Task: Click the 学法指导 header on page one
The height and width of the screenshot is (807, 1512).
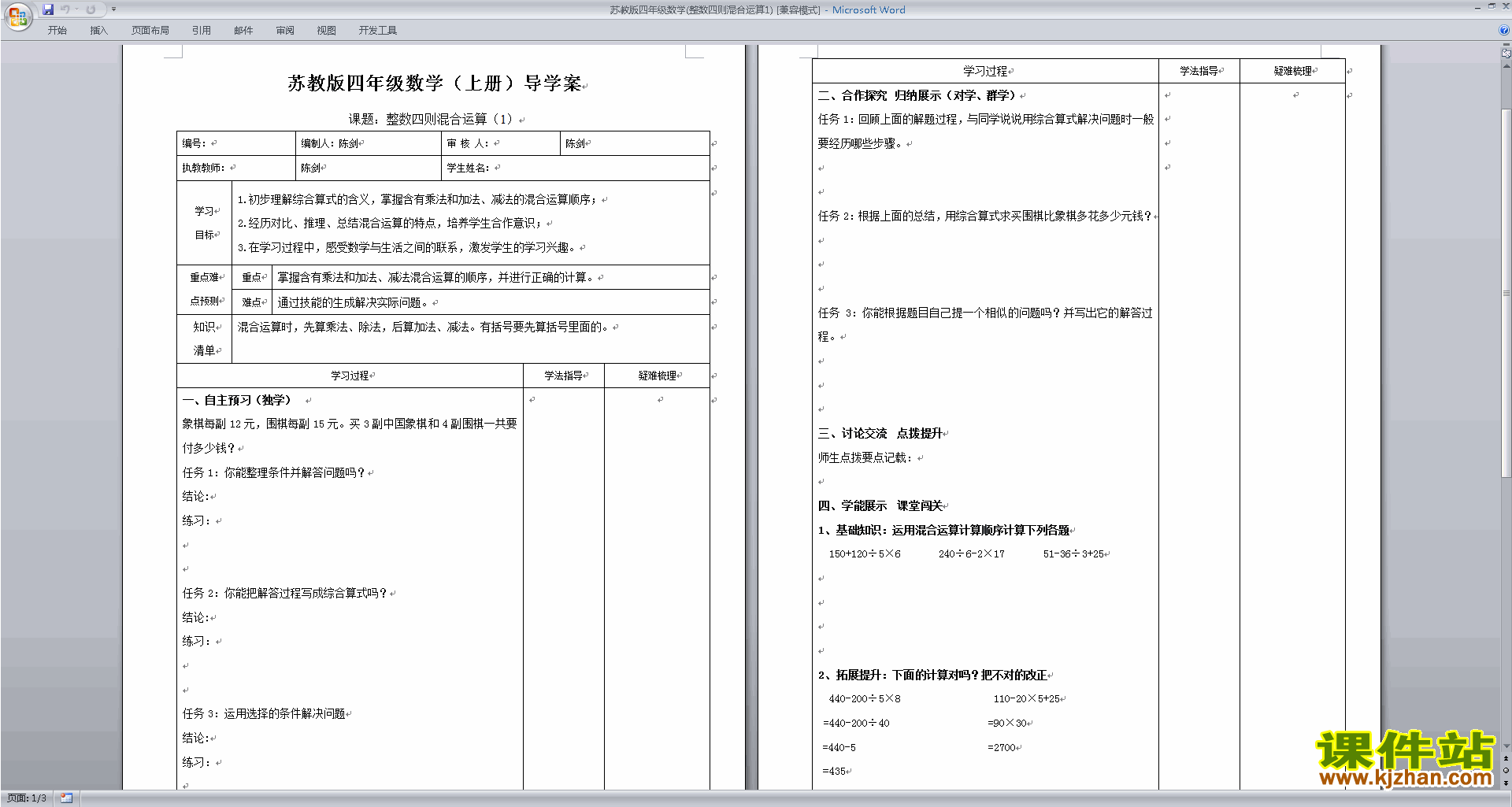Action: [x=563, y=376]
